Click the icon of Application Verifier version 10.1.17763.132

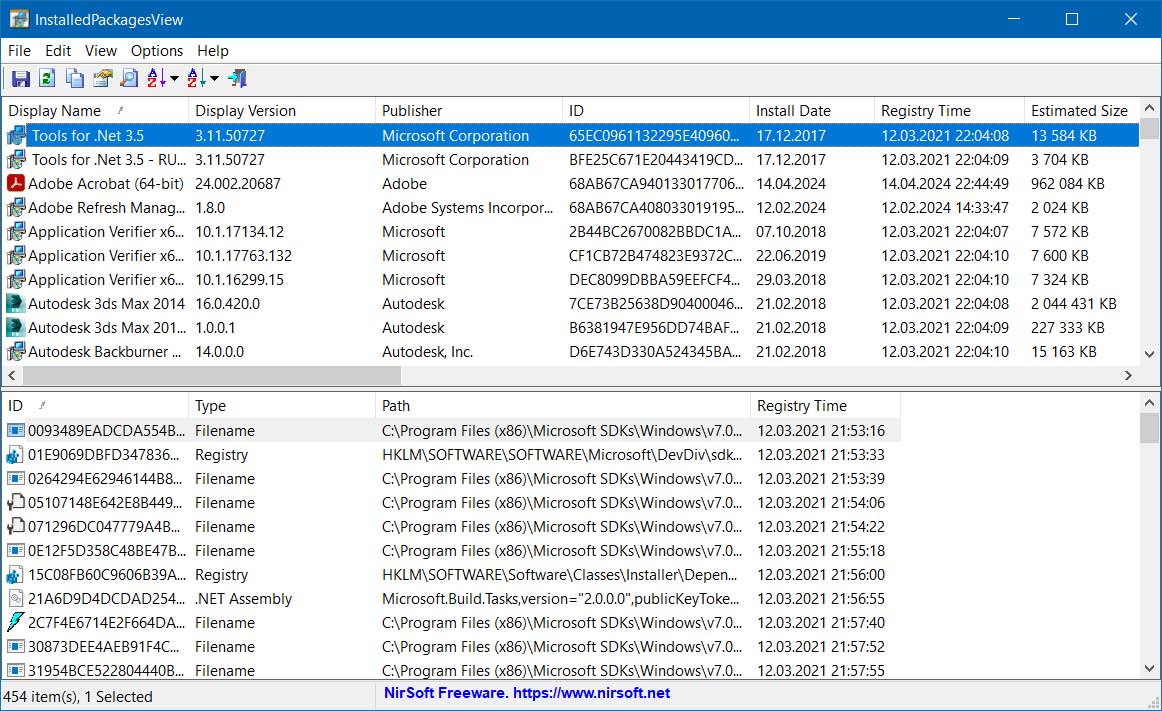pos(16,255)
